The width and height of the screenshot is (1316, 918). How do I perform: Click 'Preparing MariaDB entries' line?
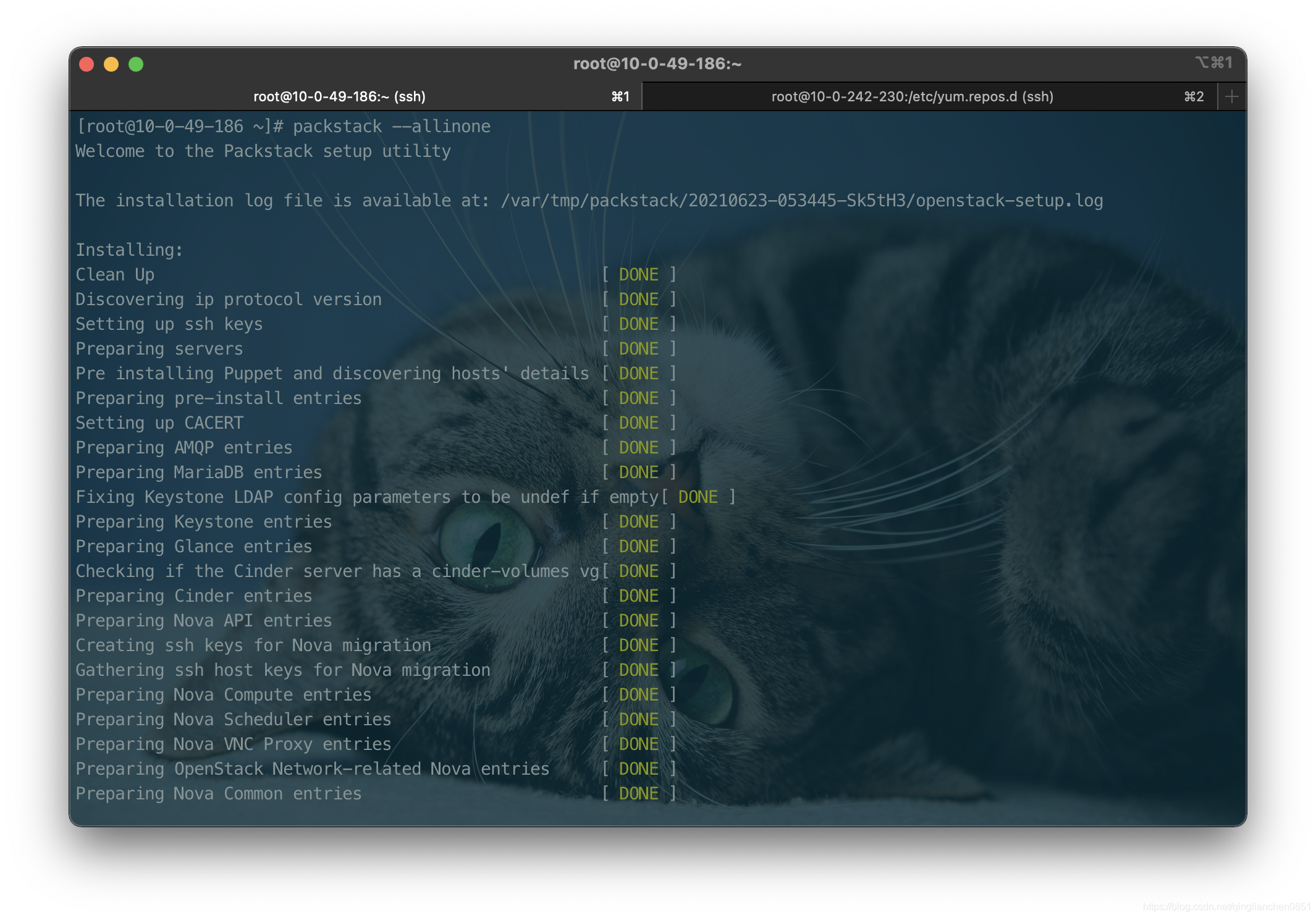[199, 473]
